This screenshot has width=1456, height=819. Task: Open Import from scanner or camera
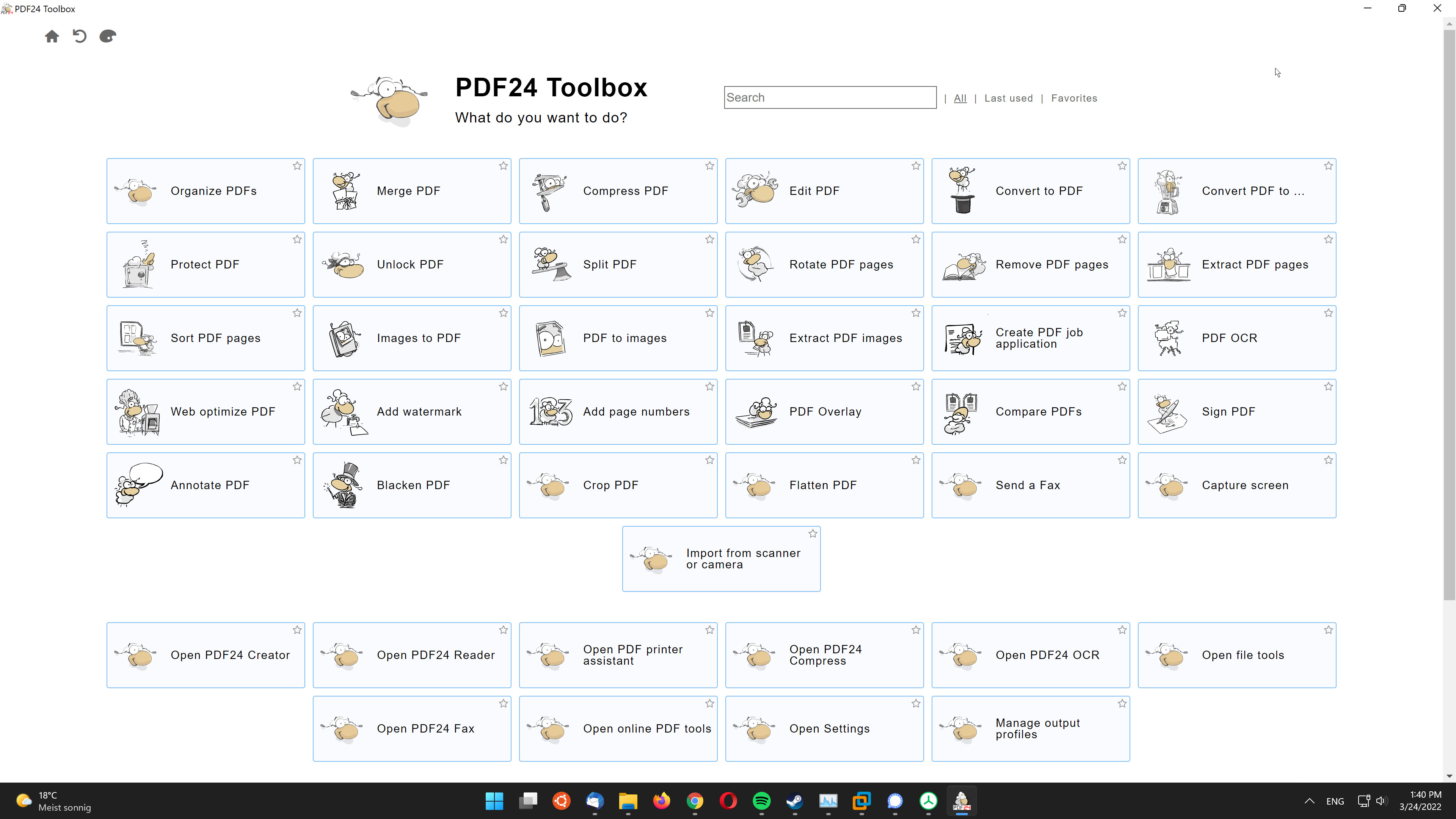pos(721,559)
